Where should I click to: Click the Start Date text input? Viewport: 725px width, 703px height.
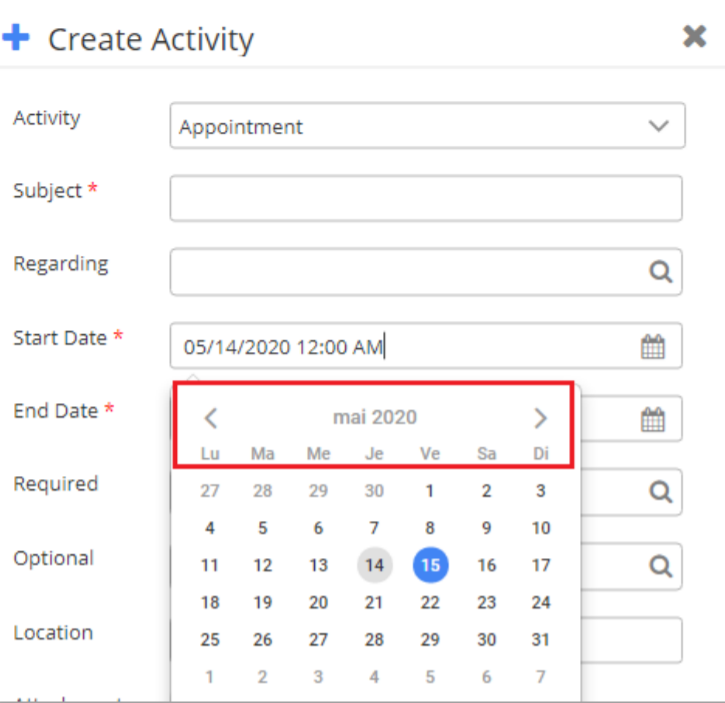(x=400, y=347)
